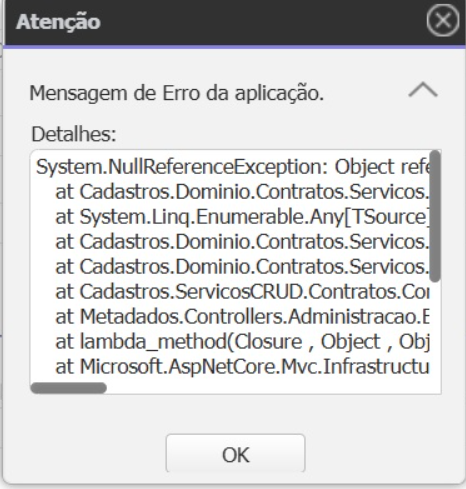466x489 pixels.
Task: Select the Metadados.Controllers.Administracao stack line
Action: point(242,317)
